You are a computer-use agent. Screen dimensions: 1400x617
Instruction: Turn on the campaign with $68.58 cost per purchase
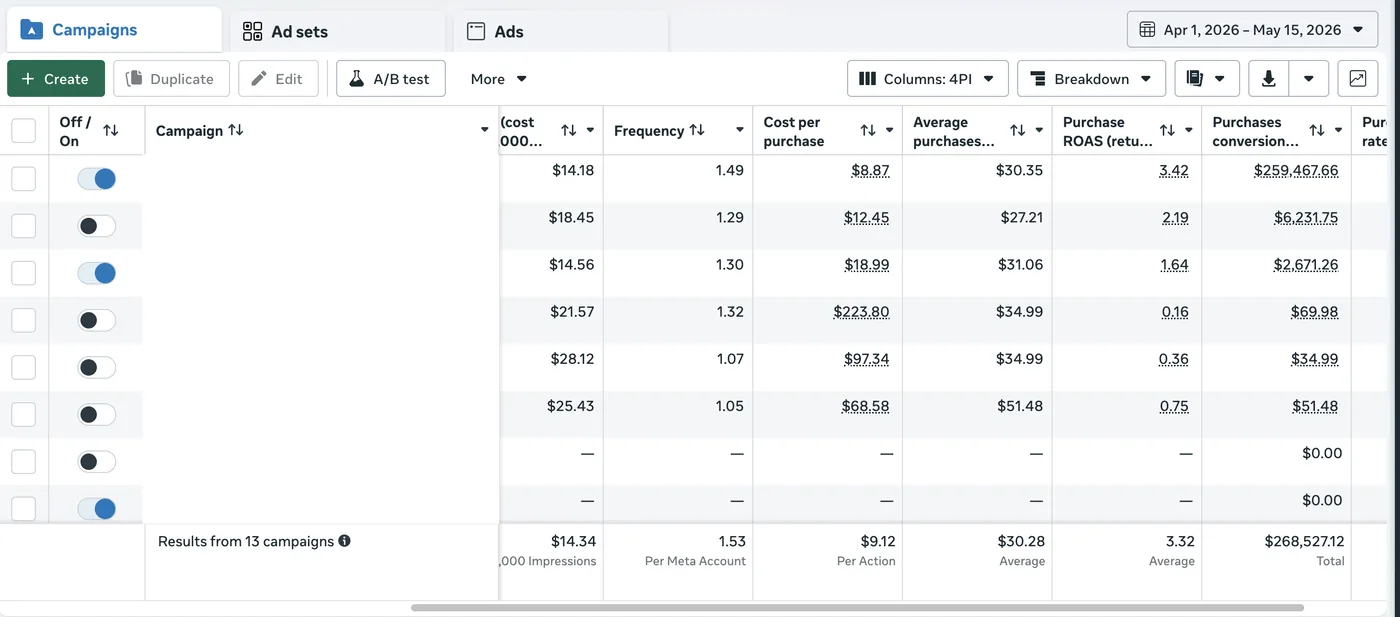point(97,414)
